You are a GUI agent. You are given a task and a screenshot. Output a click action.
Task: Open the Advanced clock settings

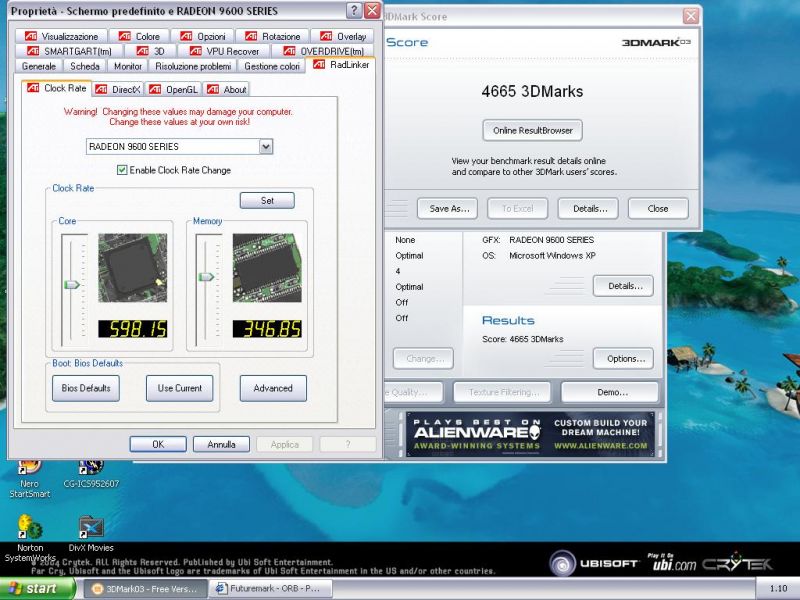tap(273, 388)
